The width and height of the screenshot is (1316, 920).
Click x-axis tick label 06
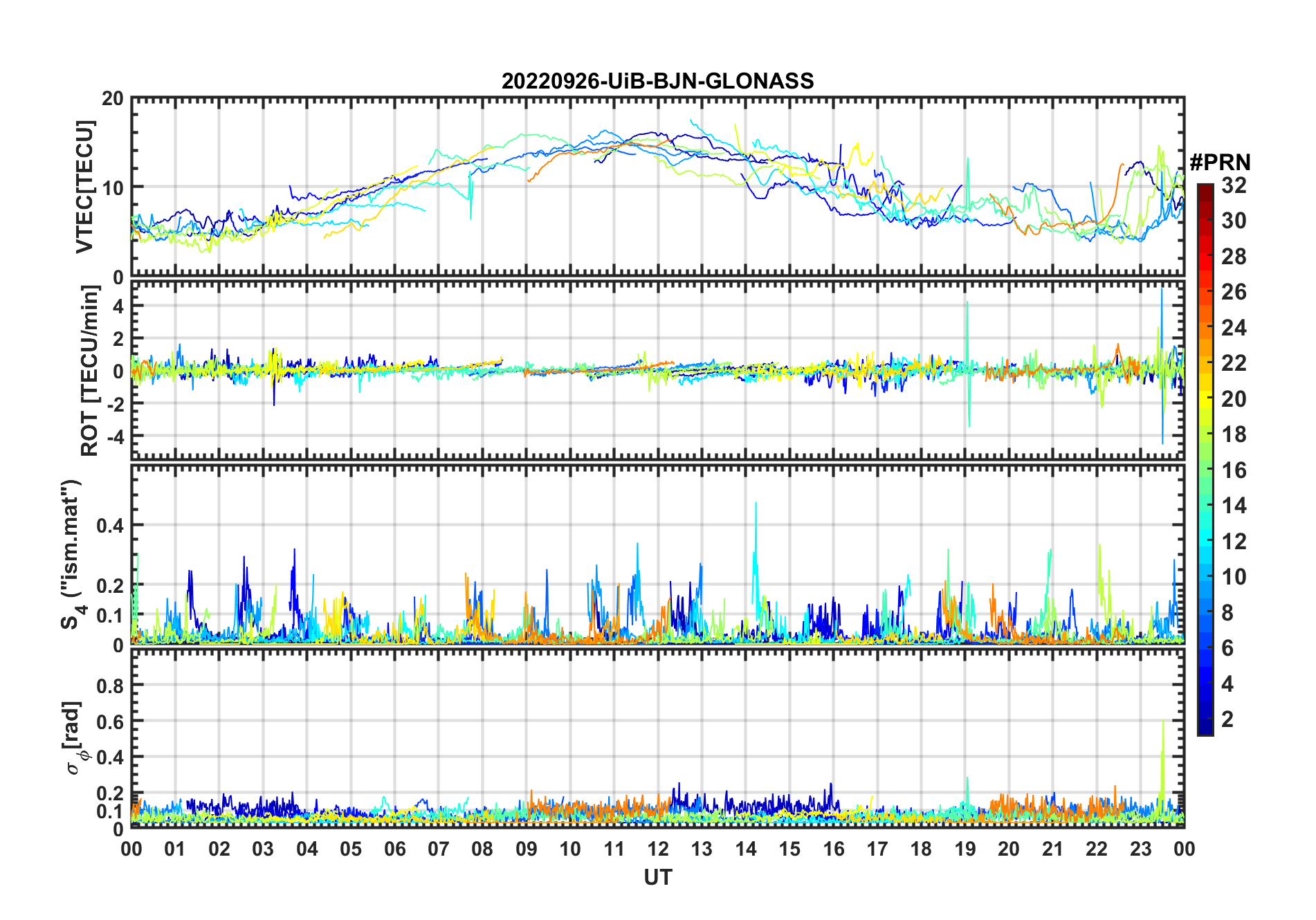coord(394,849)
